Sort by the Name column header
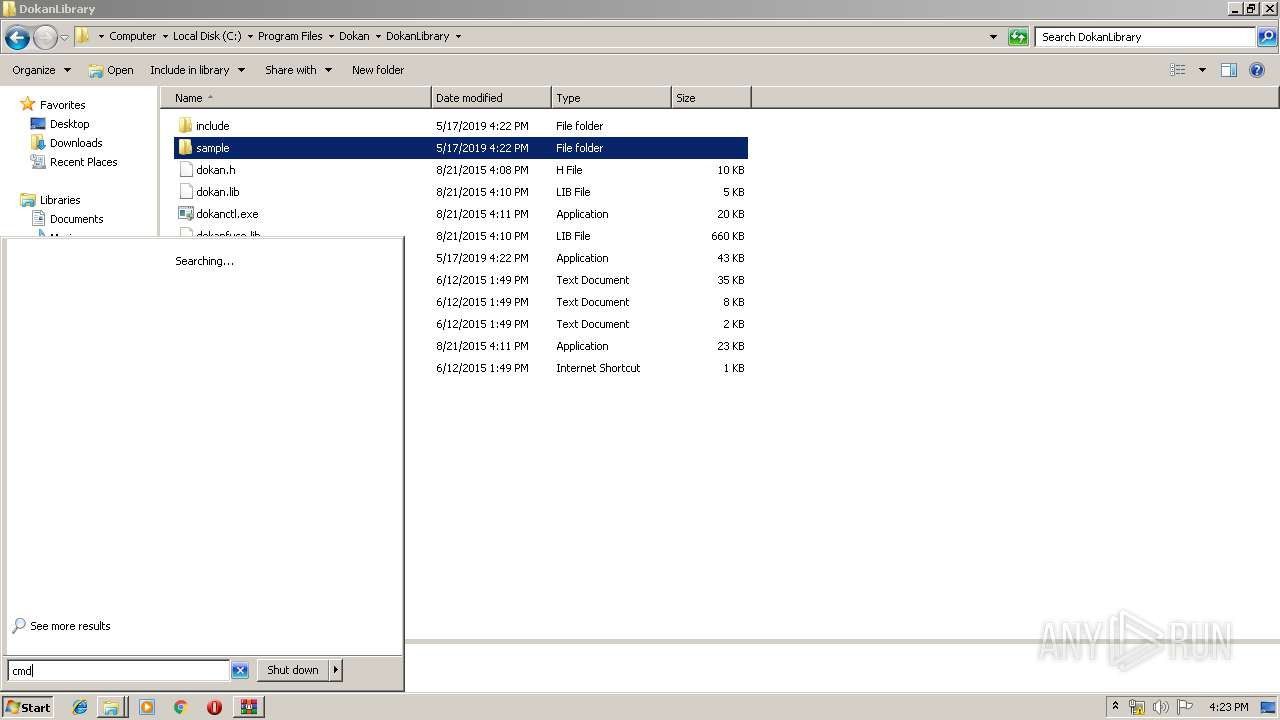The image size is (1280, 720). tap(296, 98)
